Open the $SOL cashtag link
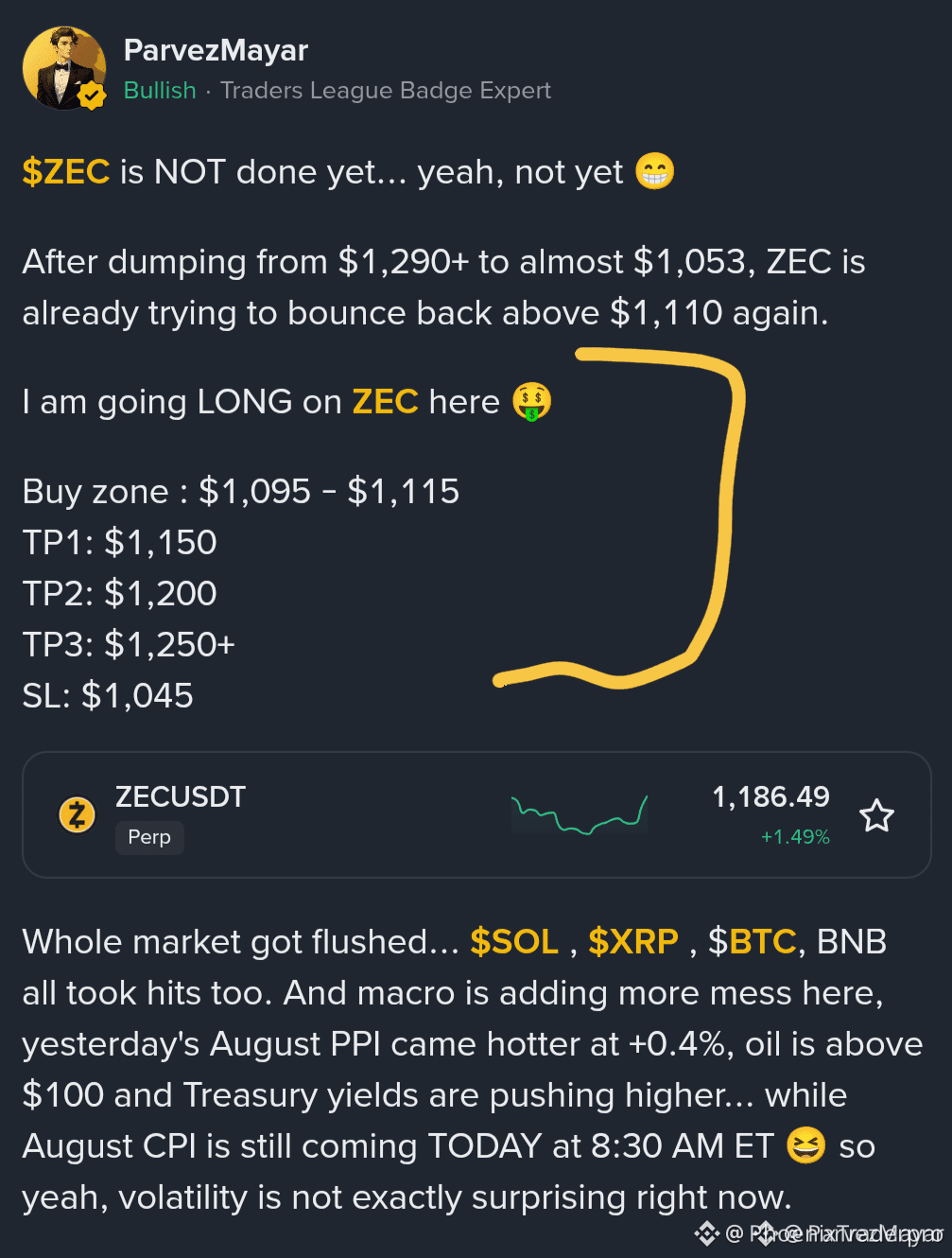 (x=514, y=942)
